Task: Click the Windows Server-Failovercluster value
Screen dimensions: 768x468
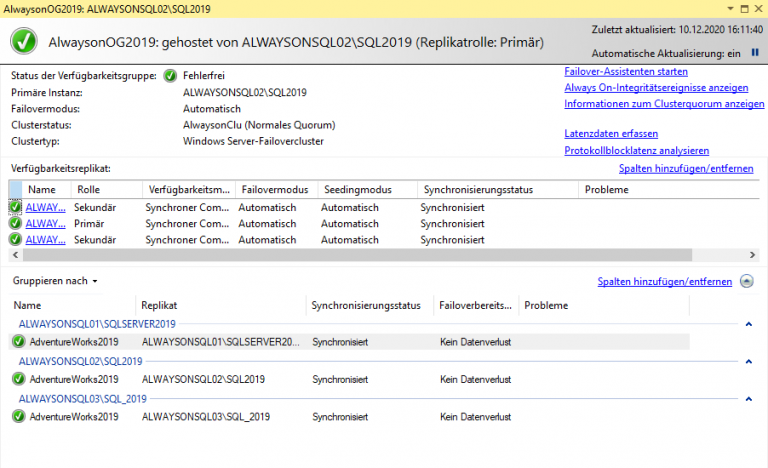Action: point(253,141)
